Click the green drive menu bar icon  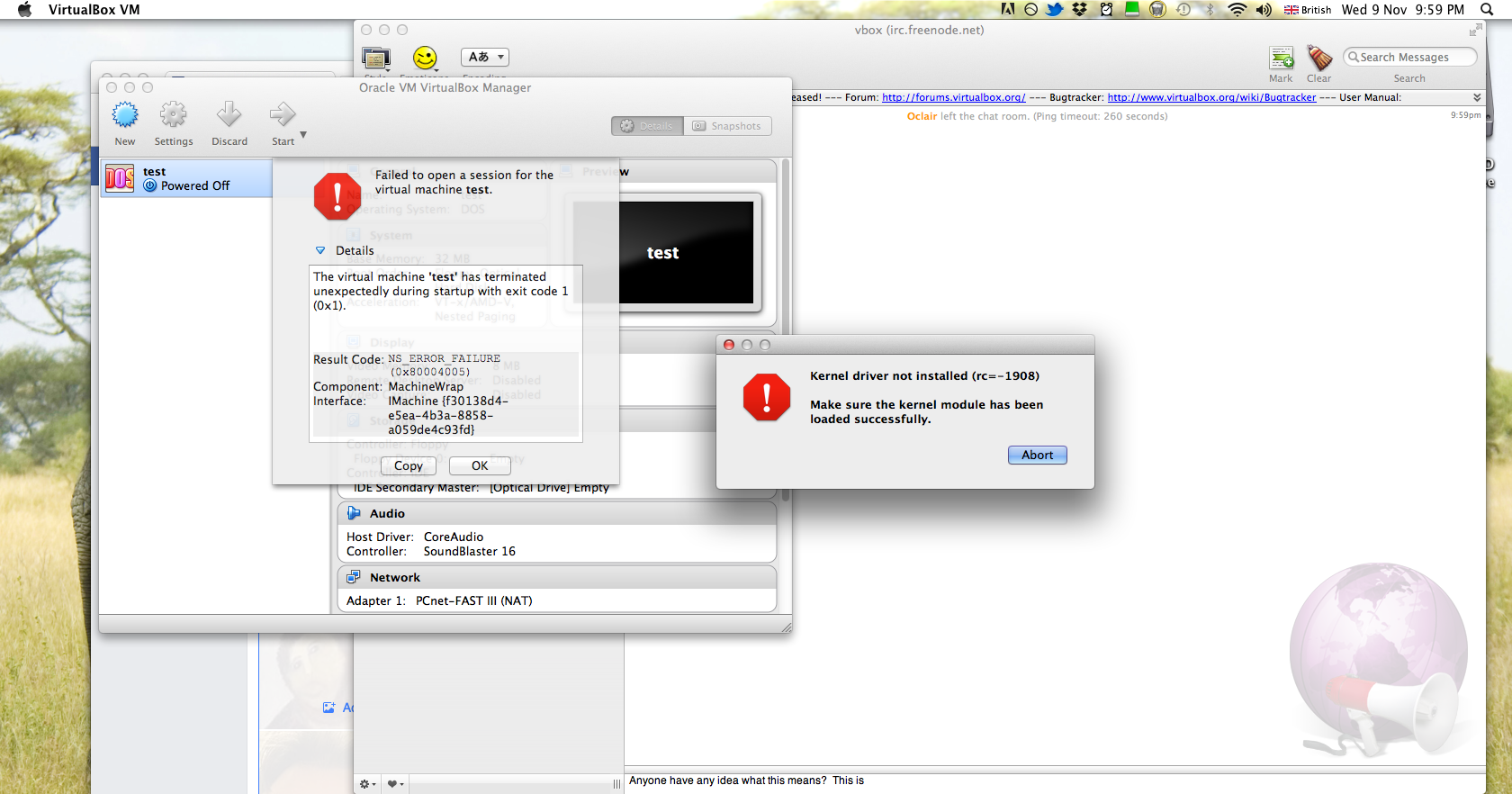(1132, 9)
